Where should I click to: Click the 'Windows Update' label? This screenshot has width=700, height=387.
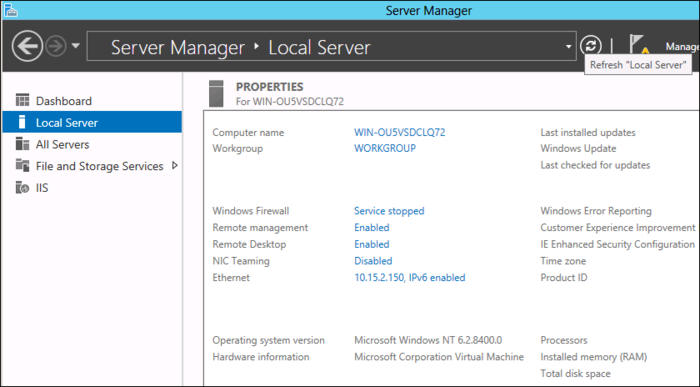tap(578, 149)
